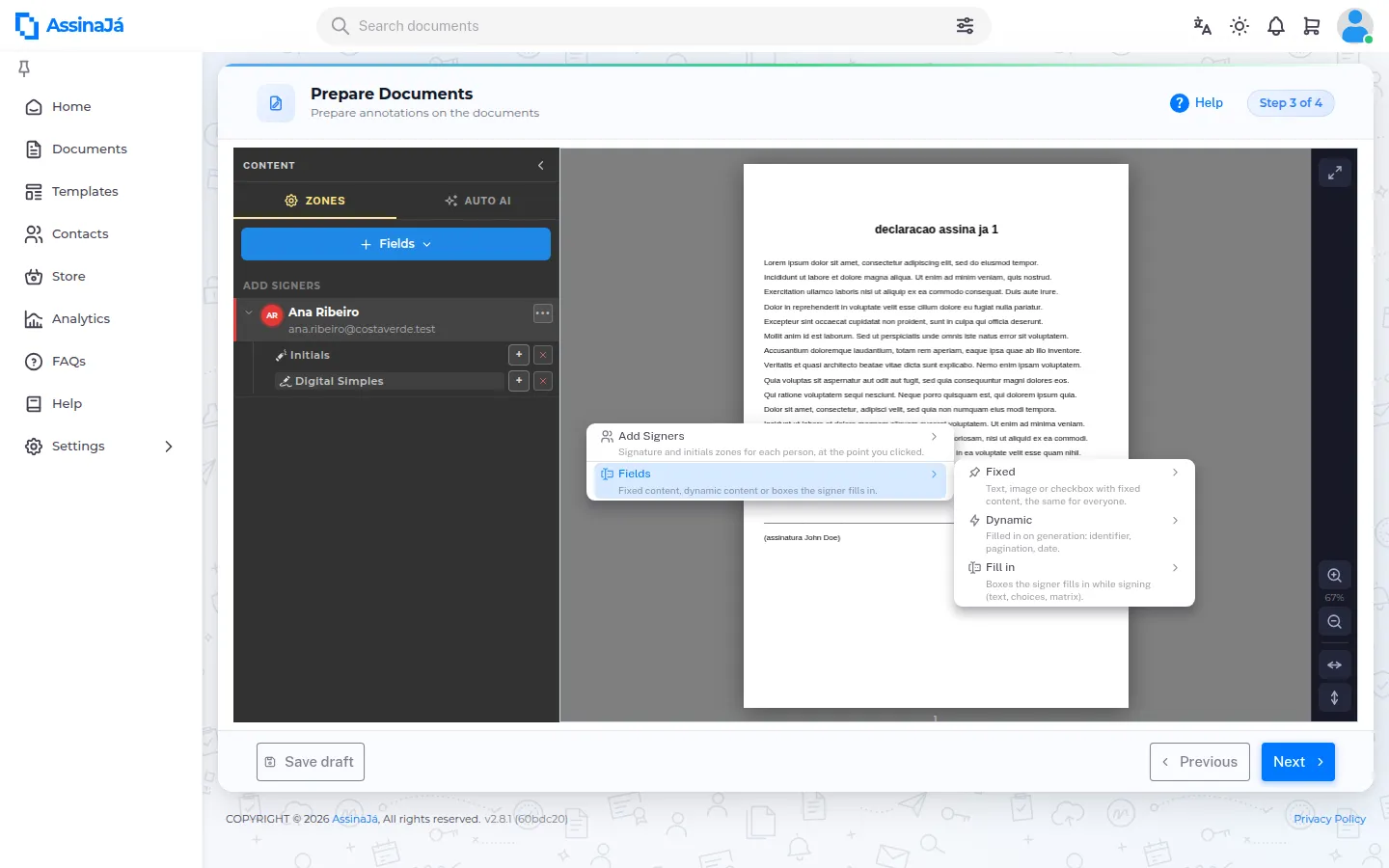Pin the sidebar with the pin icon
Viewport: 1389px width, 868px height.
pos(24,68)
